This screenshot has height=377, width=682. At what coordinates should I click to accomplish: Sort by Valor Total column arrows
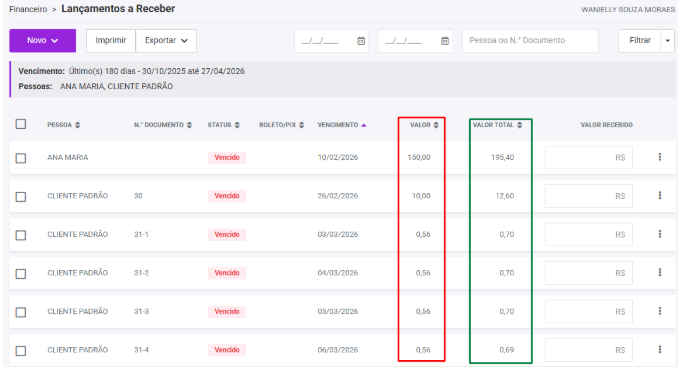pyautogui.click(x=519, y=125)
